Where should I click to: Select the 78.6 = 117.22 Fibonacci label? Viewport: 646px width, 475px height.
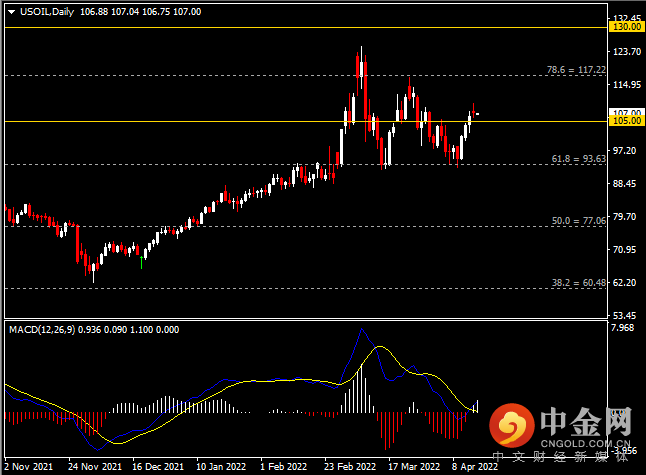click(576, 70)
